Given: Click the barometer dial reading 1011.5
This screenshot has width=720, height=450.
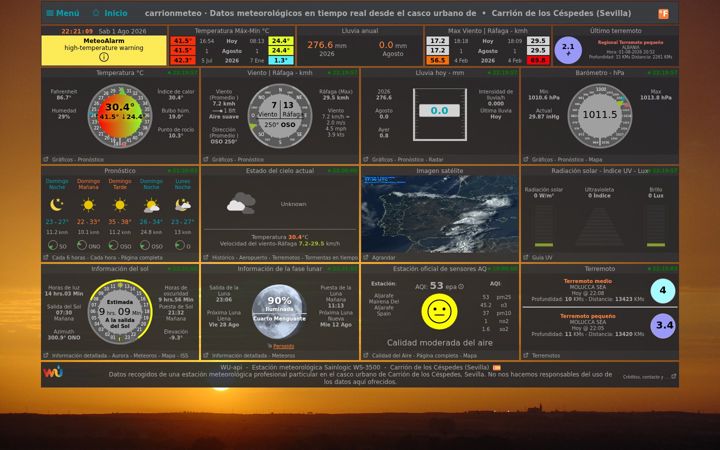Looking at the screenshot, I should 599,116.
